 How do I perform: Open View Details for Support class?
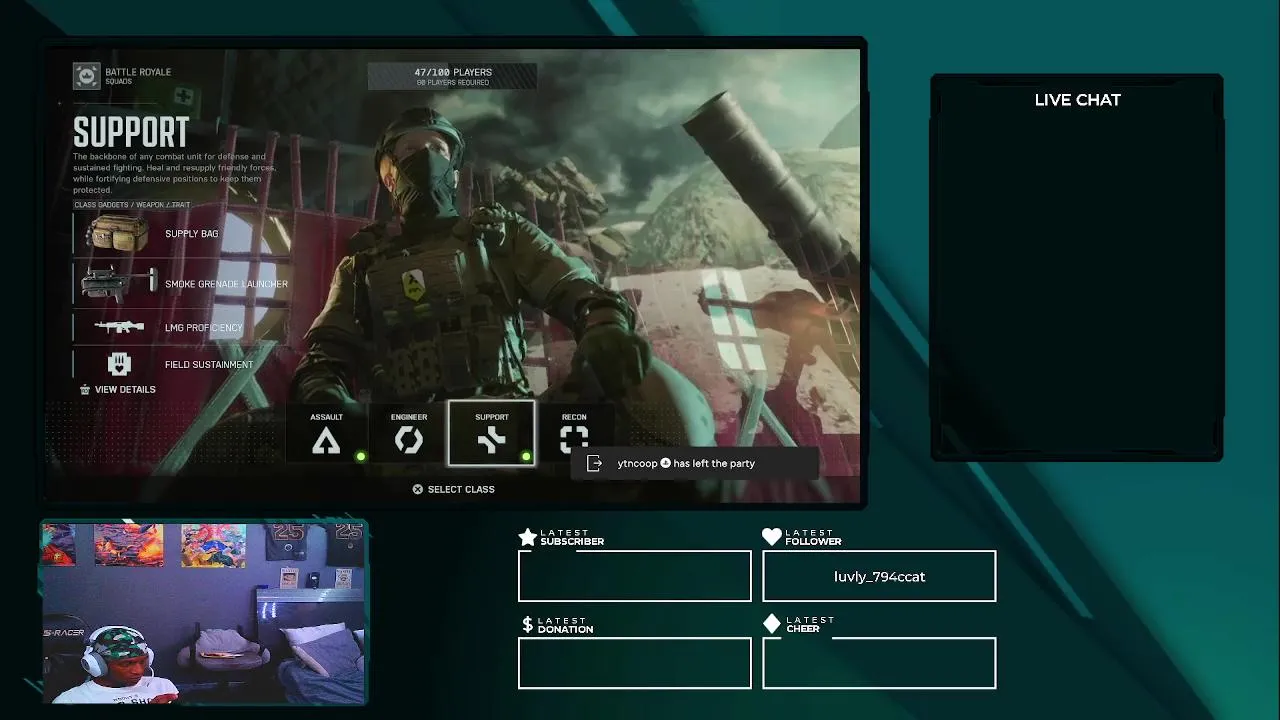point(118,389)
